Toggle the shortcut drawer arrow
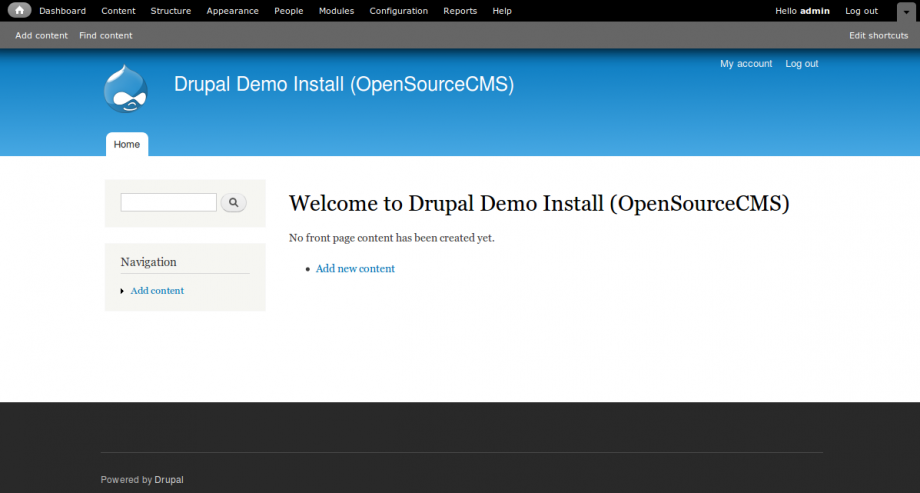Viewport: 920px width, 493px height. point(905,11)
